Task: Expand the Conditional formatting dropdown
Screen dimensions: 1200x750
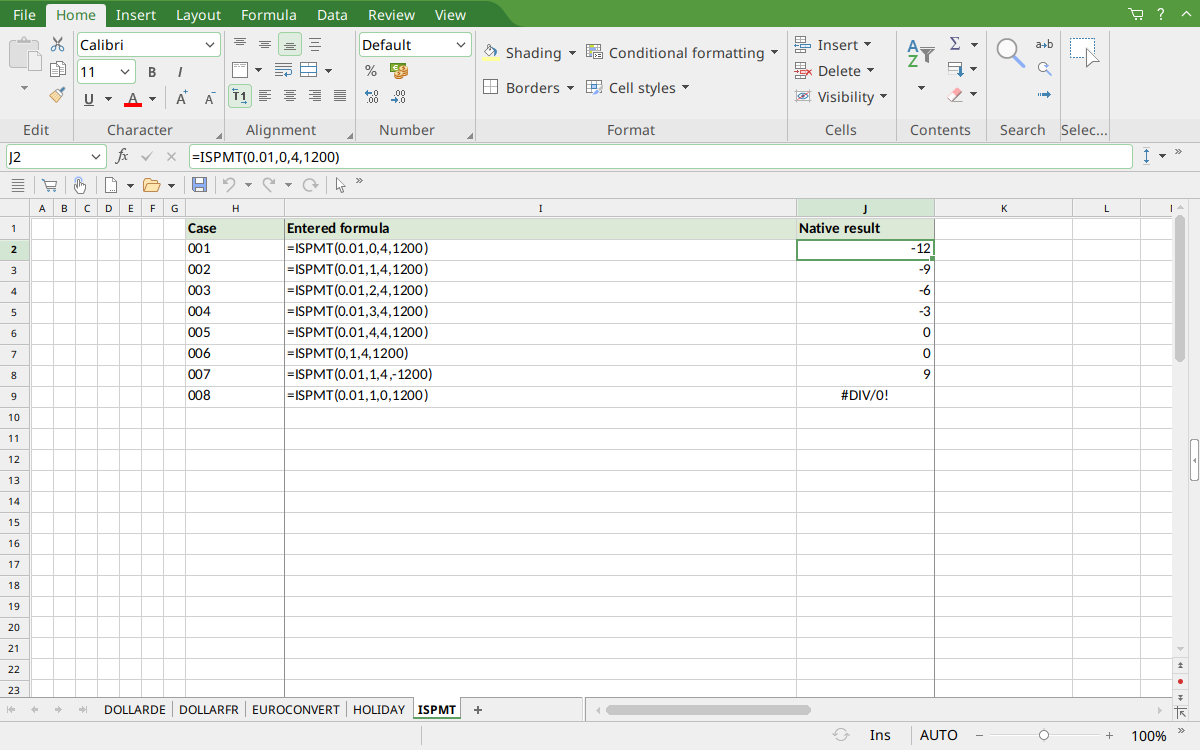Action: [774, 53]
